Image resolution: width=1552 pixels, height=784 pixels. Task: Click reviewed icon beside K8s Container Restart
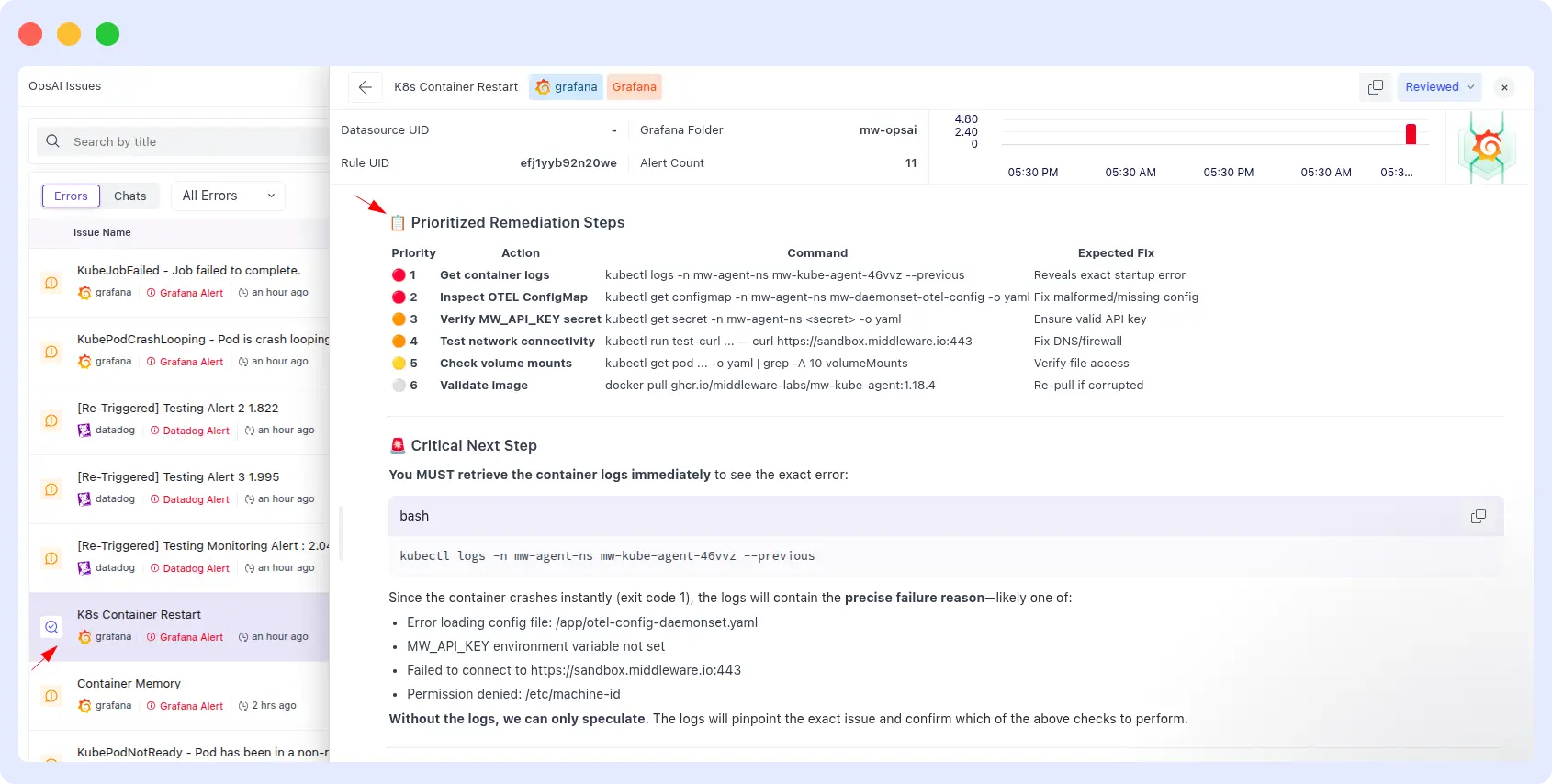(51, 627)
